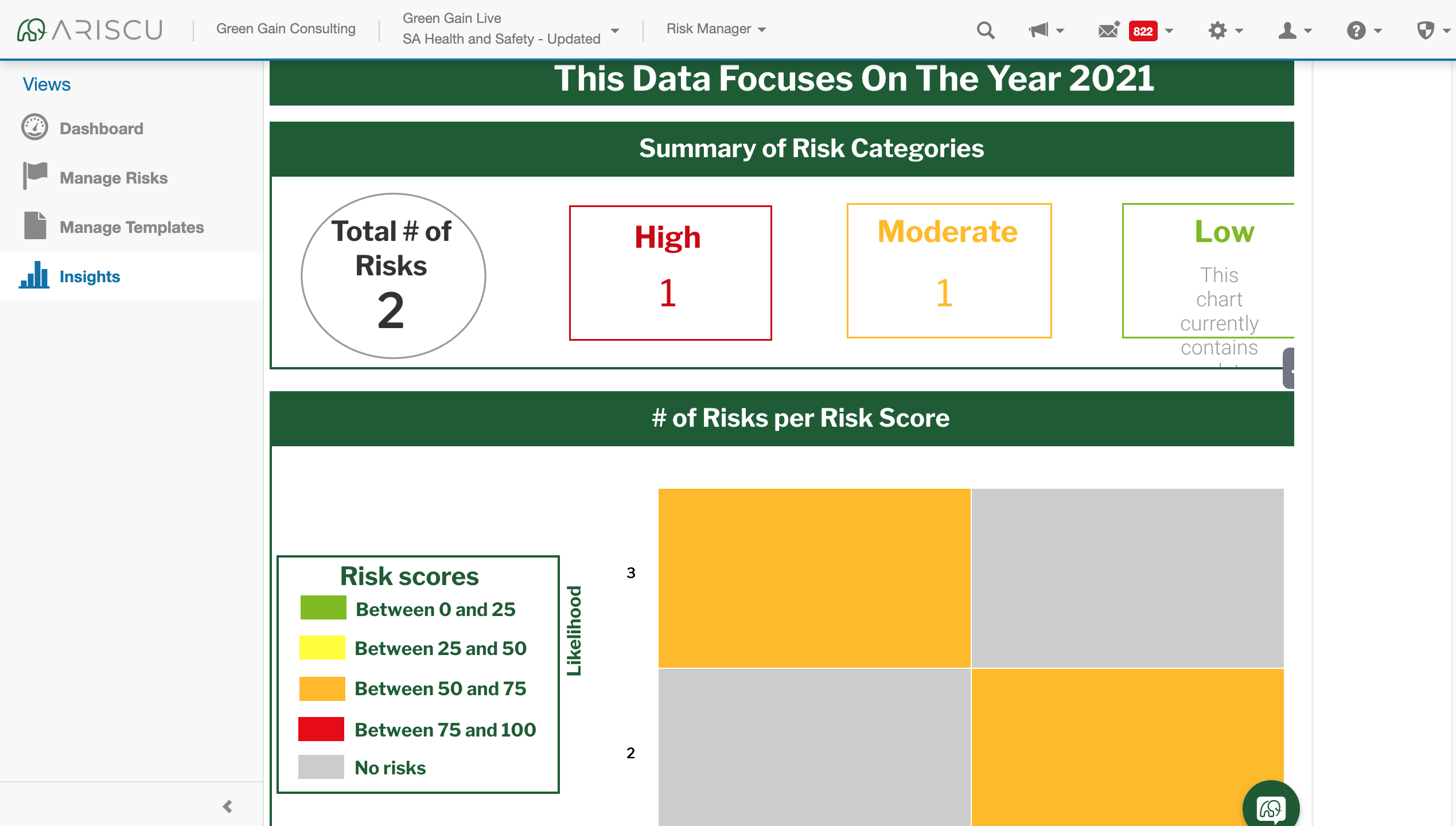Select the Insights view

coord(89,276)
